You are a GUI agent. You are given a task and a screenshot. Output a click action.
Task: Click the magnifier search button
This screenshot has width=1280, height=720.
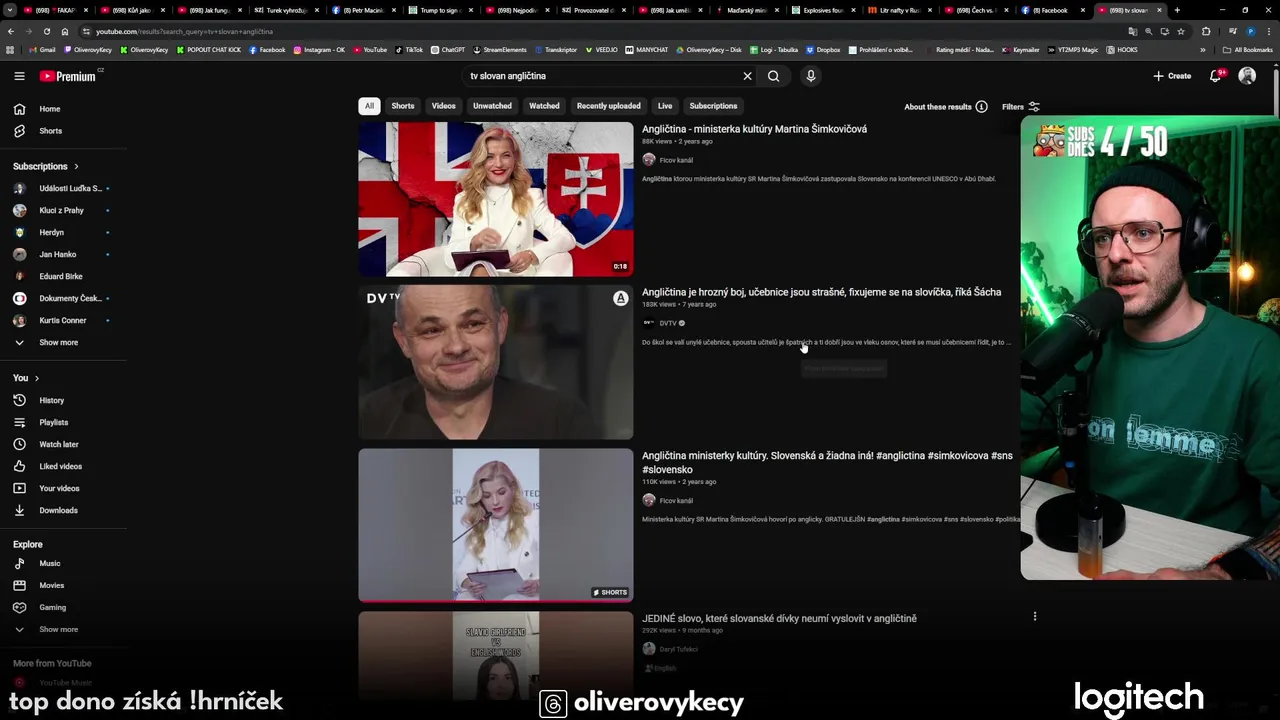tap(773, 76)
